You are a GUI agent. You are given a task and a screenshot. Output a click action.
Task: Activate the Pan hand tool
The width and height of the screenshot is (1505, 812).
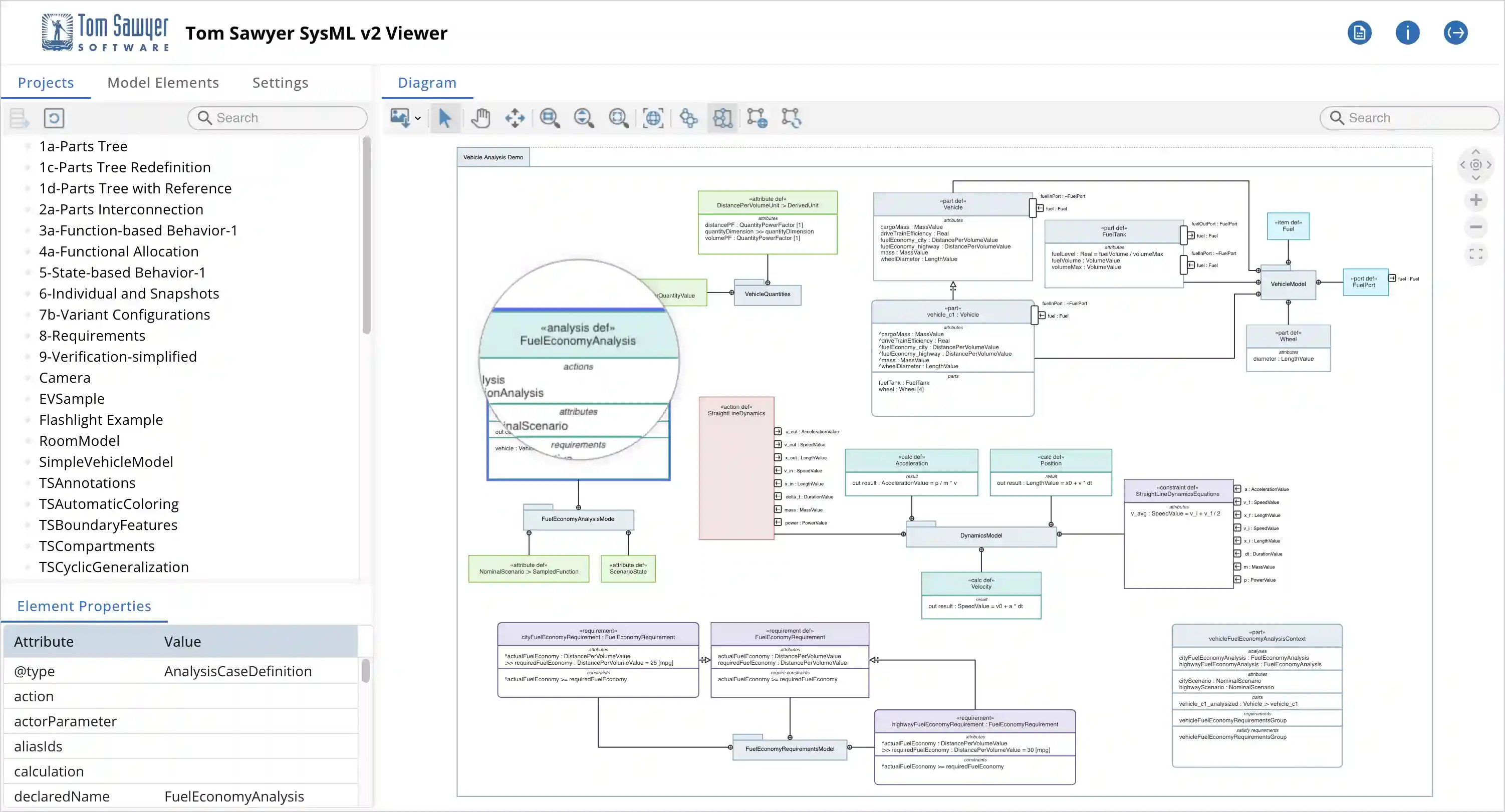point(481,118)
